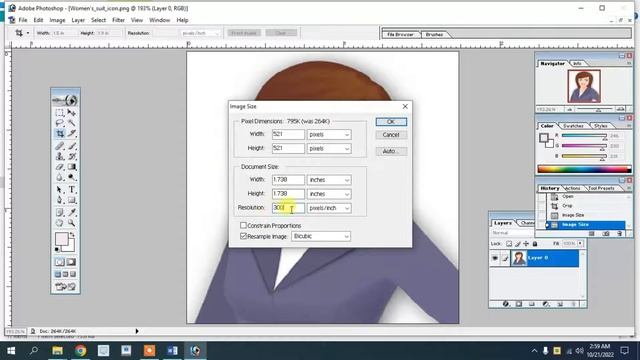Click the pixel Width field showing 521
Viewport: 640px width, 360px height.
[x=288, y=134]
